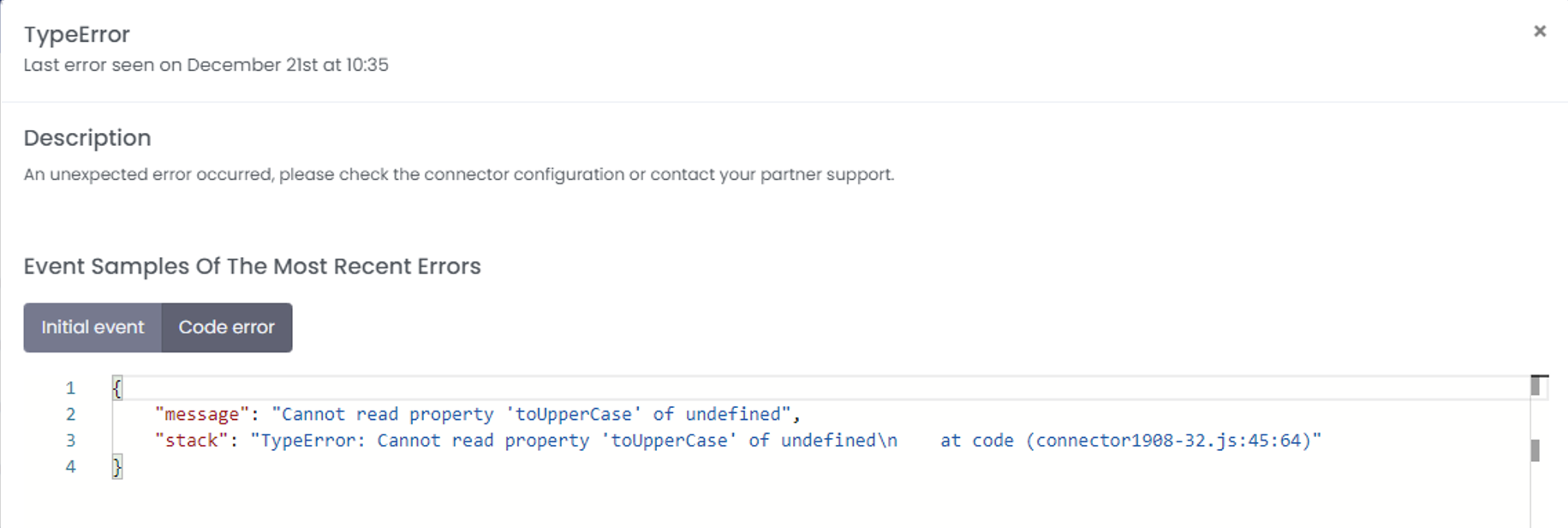1568x528 pixels.
Task: Click the "message" key in the JSON
Action: (x=202, y=415)
